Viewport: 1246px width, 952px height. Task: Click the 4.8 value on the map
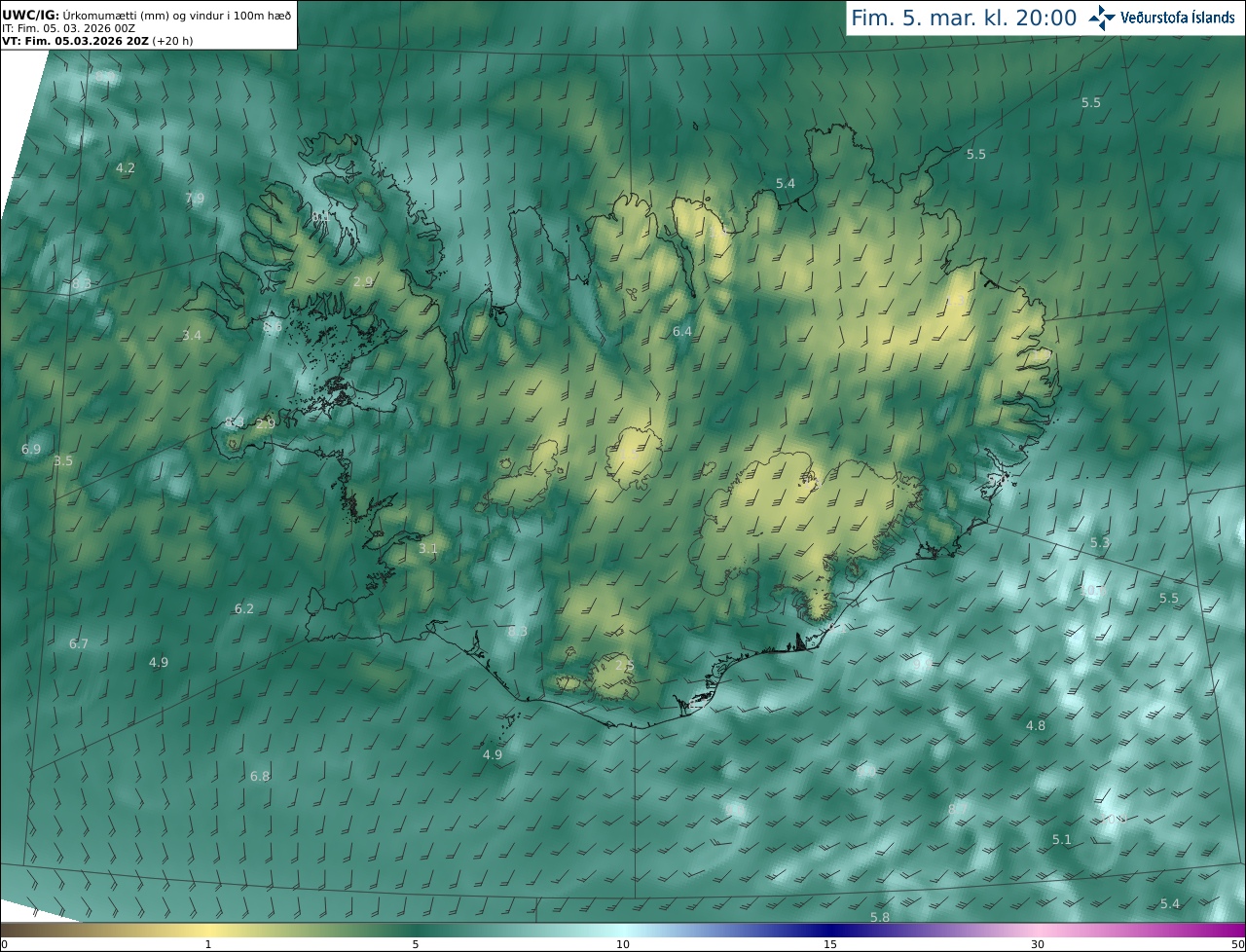[1036, 726]
